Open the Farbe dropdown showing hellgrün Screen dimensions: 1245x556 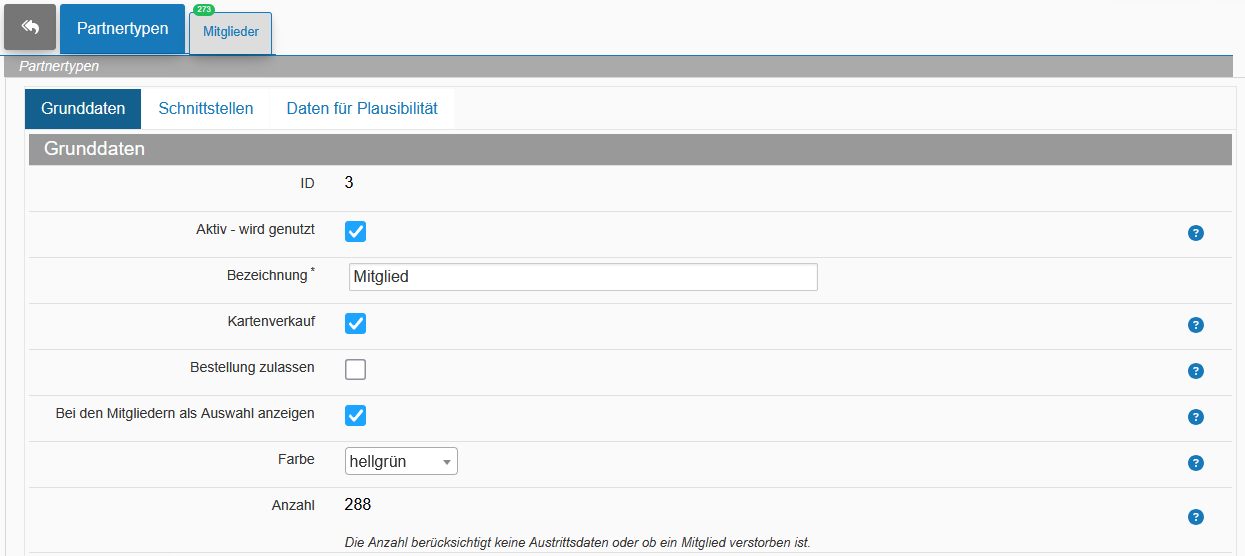pos(401,461)
